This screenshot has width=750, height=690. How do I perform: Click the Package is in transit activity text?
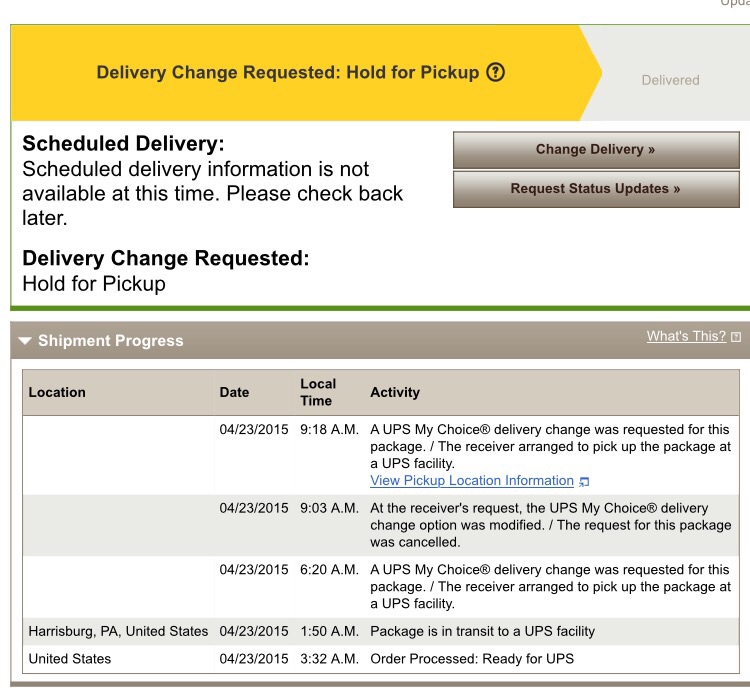[x=482, y=631]
